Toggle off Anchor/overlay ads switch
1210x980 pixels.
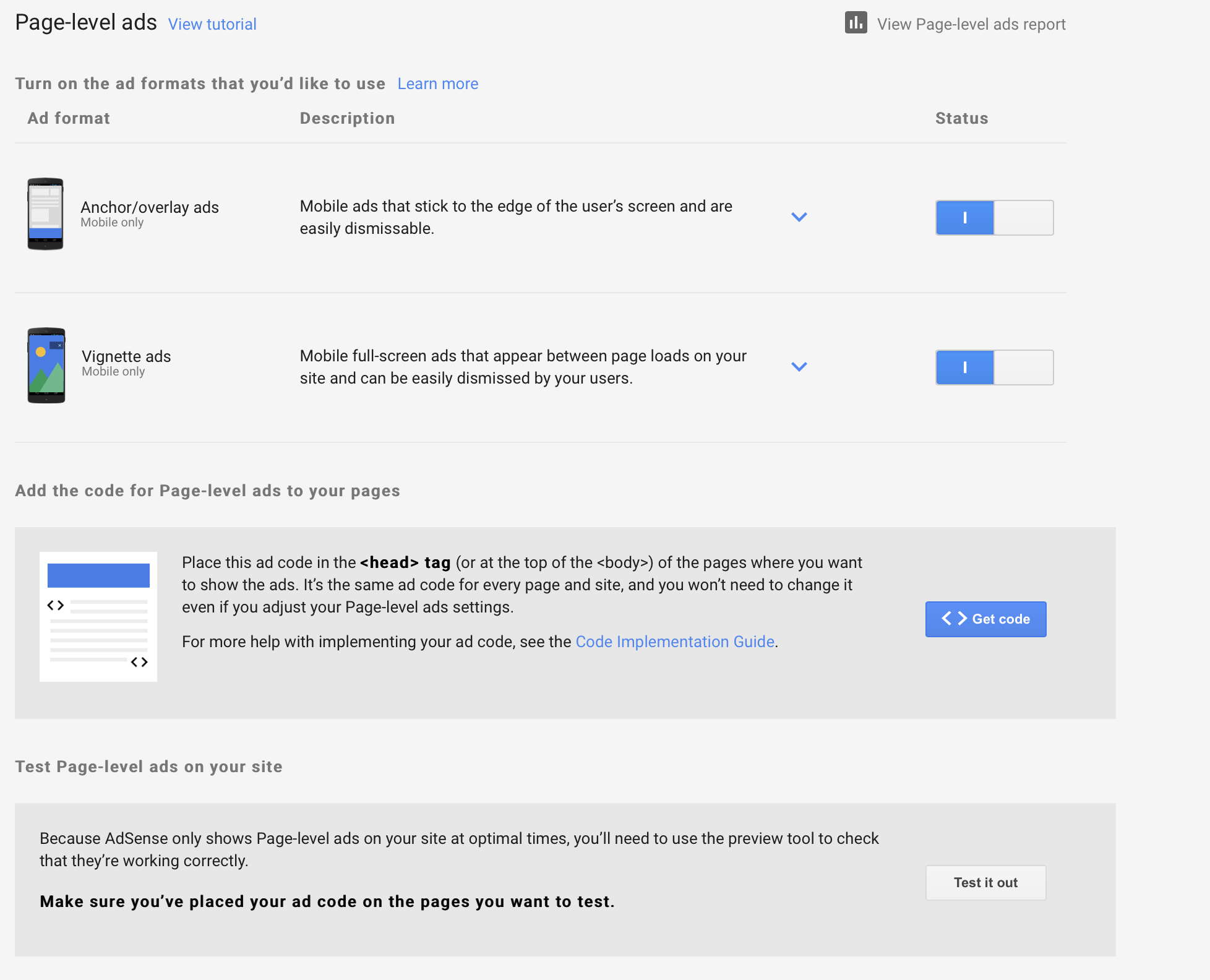[x=994, y=218]
